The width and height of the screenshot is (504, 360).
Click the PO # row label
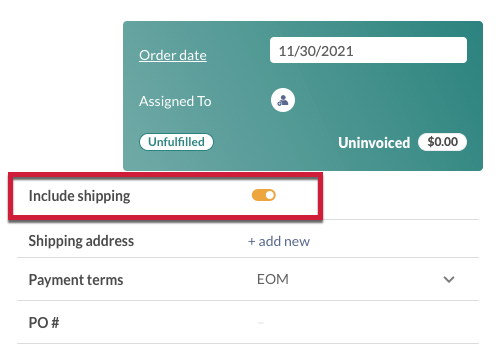pos(44,323)
